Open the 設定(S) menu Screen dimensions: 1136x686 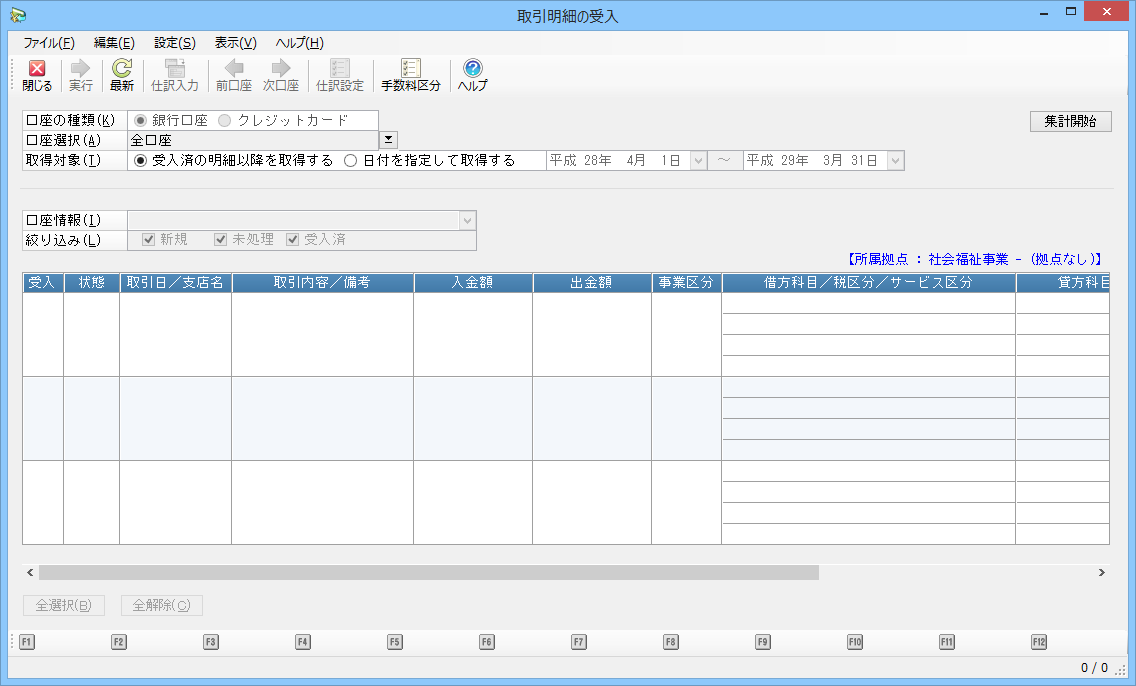[x=174, y=43]
